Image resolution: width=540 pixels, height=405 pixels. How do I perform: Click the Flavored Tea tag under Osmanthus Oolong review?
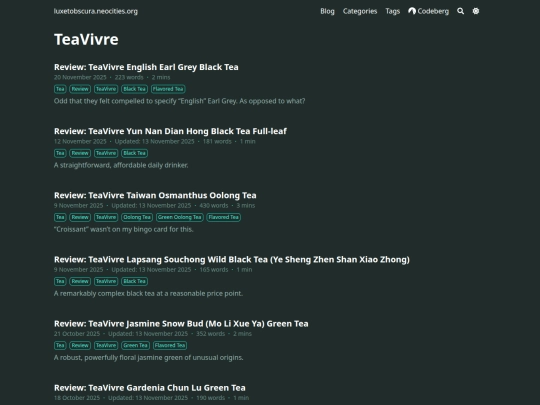click(224, 217)
